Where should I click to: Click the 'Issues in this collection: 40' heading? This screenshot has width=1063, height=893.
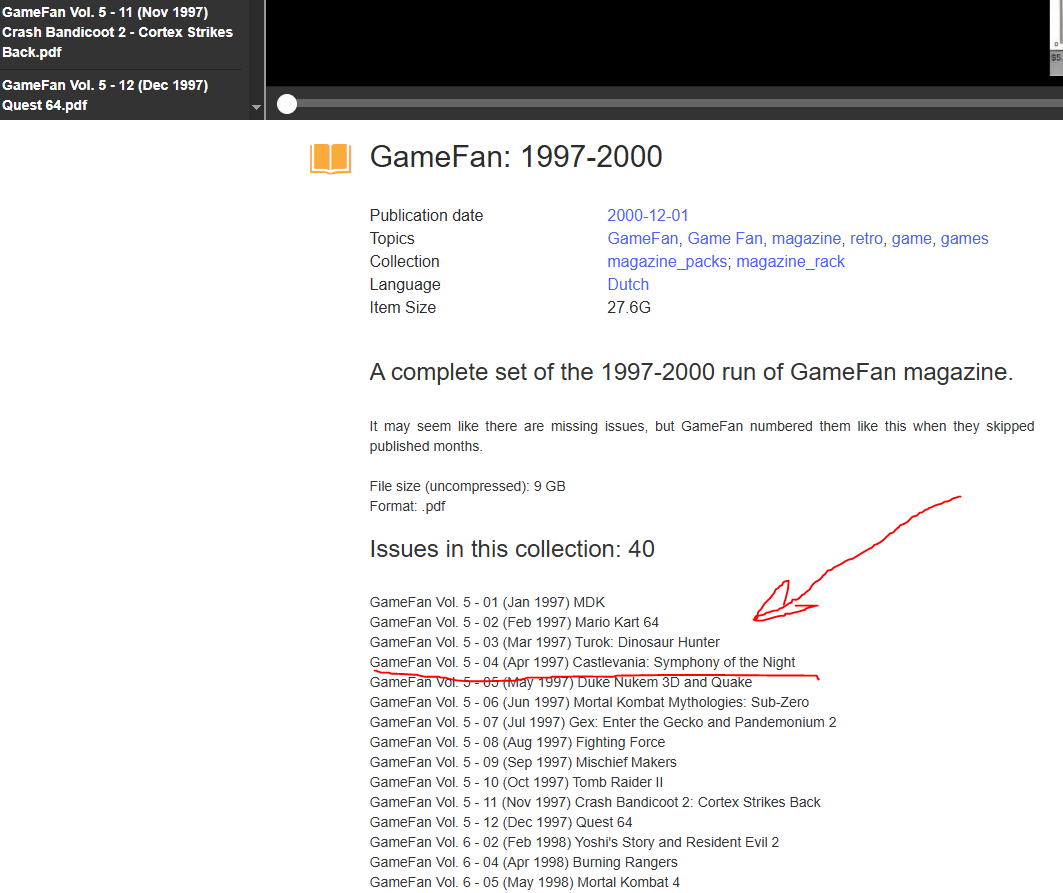pyautogui.click(x=512, y=549)
